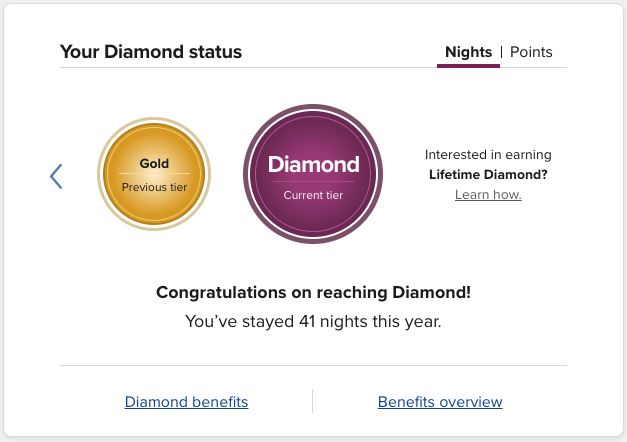The image size is (627, 442).
Task: Select the Gold previous tier badge
Action: pyautogui.click(x=154, y=175)
